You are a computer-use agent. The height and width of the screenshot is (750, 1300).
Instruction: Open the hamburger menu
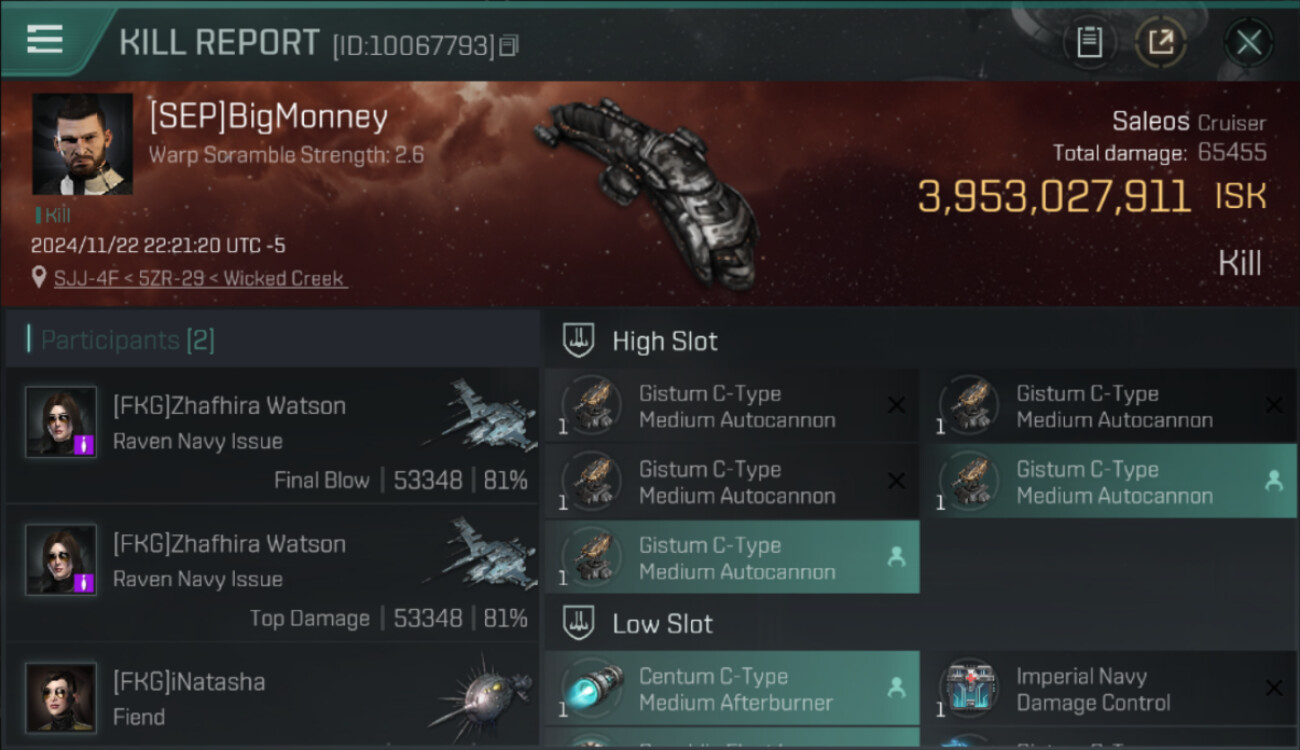pyautogui.click(x=45, y=40)
